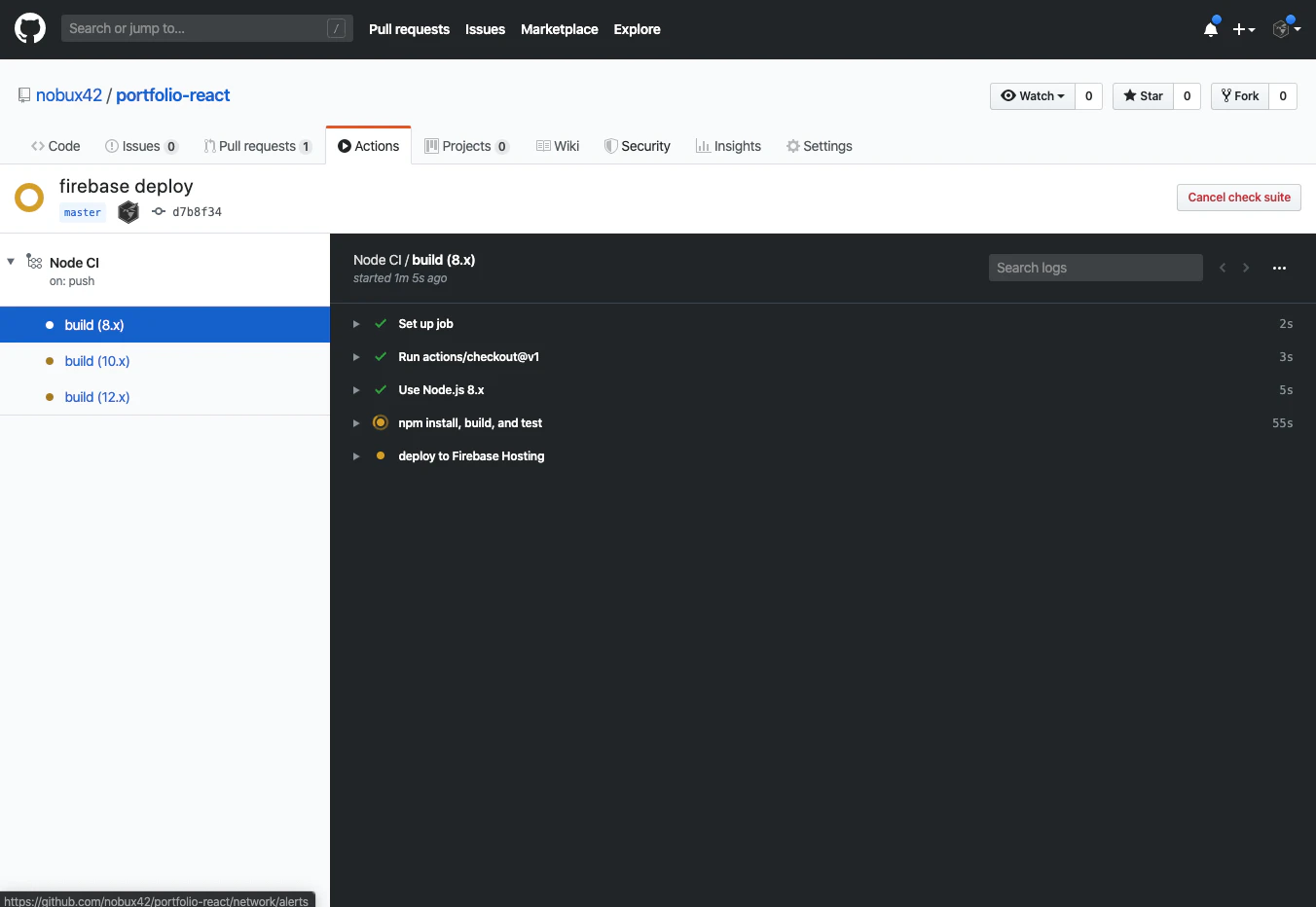
Task: Switch to the Pull requests repository tab
Action: click(x=258, y=146)
